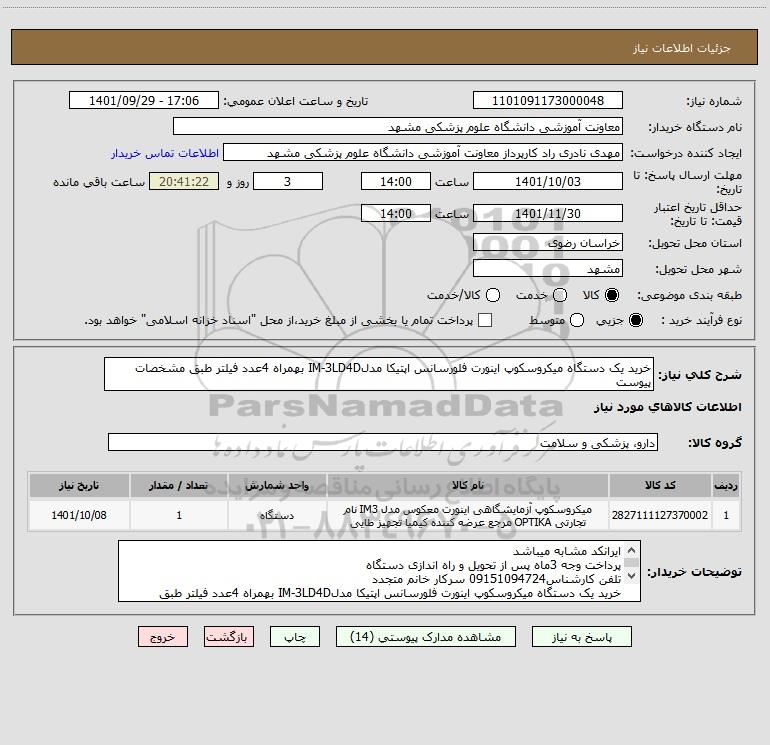Click the اطلاعات کالاهای مورد نیاز heading
The width and height of the screenshot is (770, 745).
tap(668, 407)
